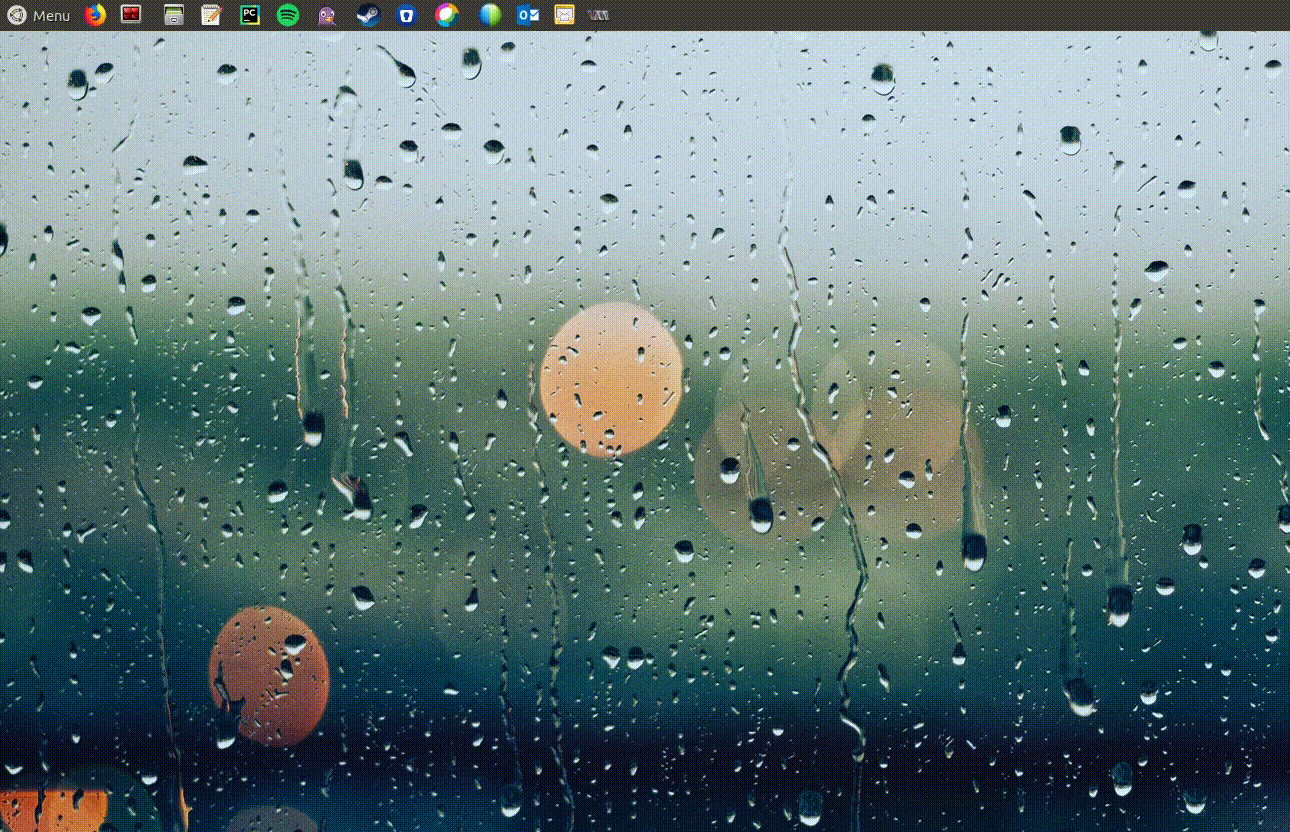This screenshot has width=1290, height=832.
Task: Open Outlook from the panel
Action: (x=528, y=15)
